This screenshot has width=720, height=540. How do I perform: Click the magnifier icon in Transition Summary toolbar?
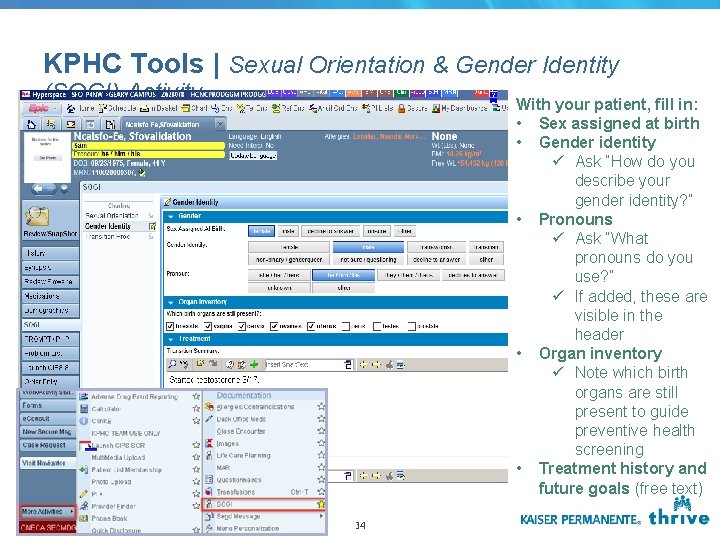tap(172, 365)
